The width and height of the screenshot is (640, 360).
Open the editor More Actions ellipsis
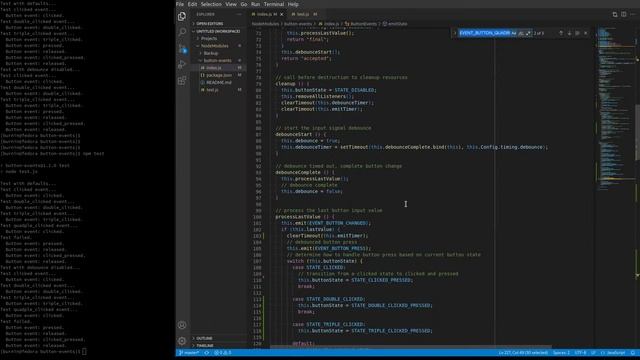point(633,14)
